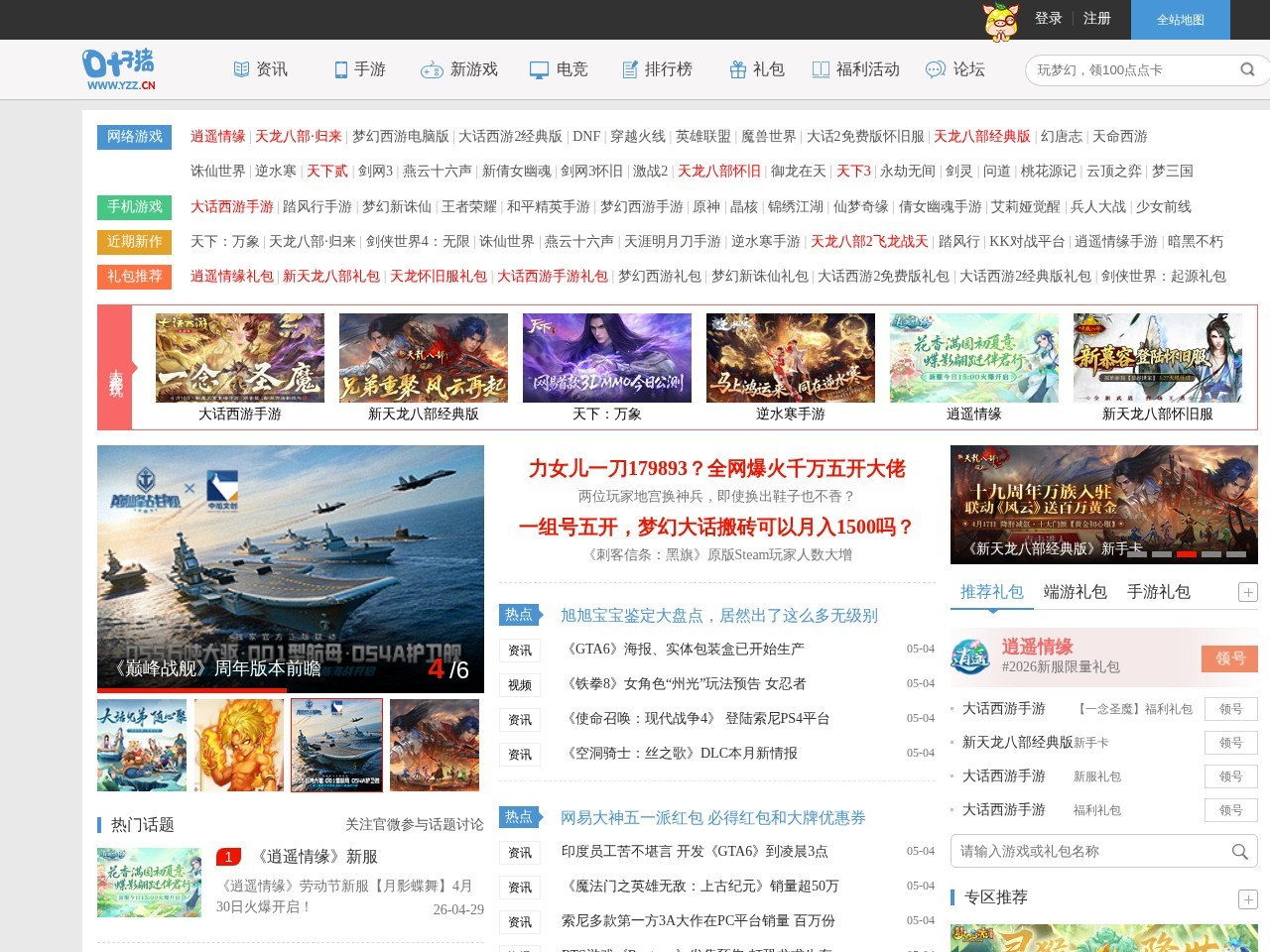Select the 手机游戏 category label
Viewport: 1270px width, 952px height.
click(135, 206)
